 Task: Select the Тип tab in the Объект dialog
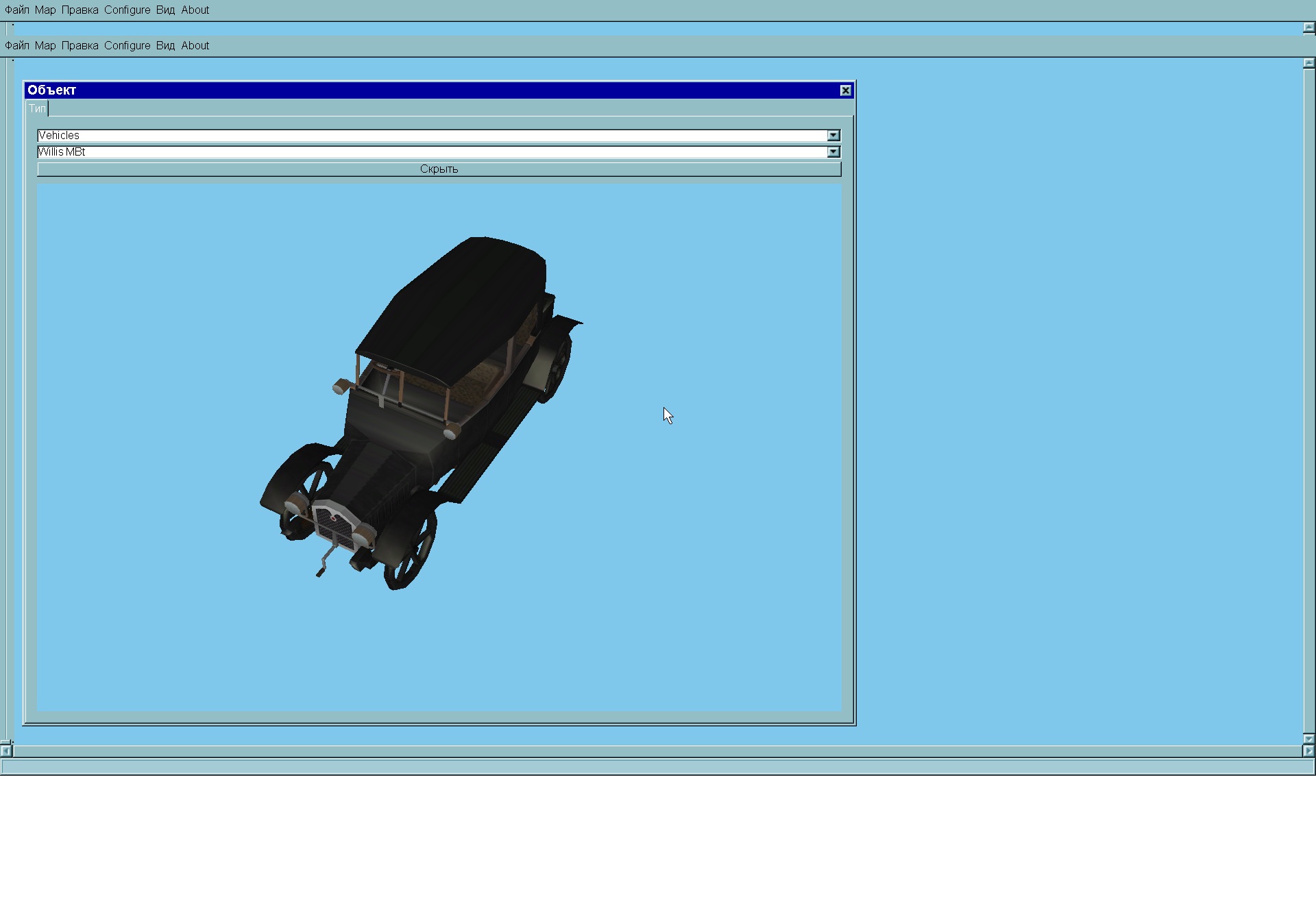point(37,108)
